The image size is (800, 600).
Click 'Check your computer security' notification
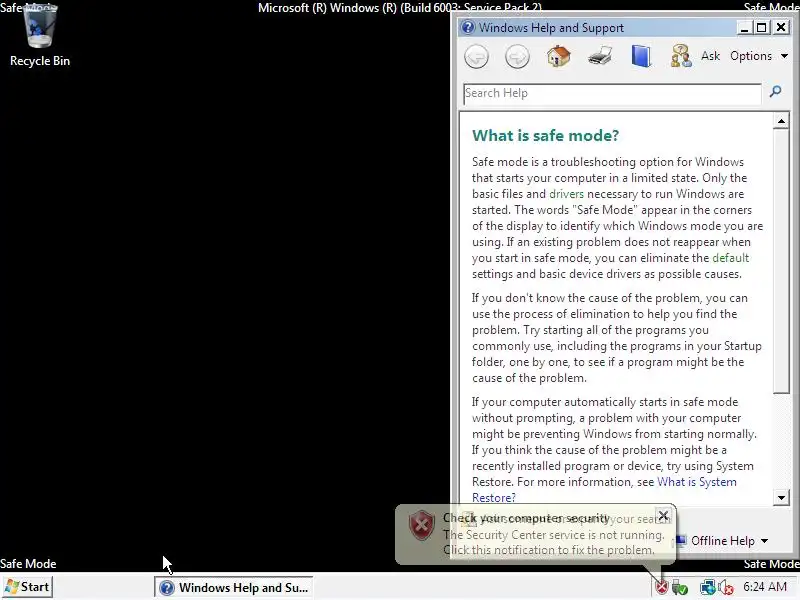pos(526,518)
